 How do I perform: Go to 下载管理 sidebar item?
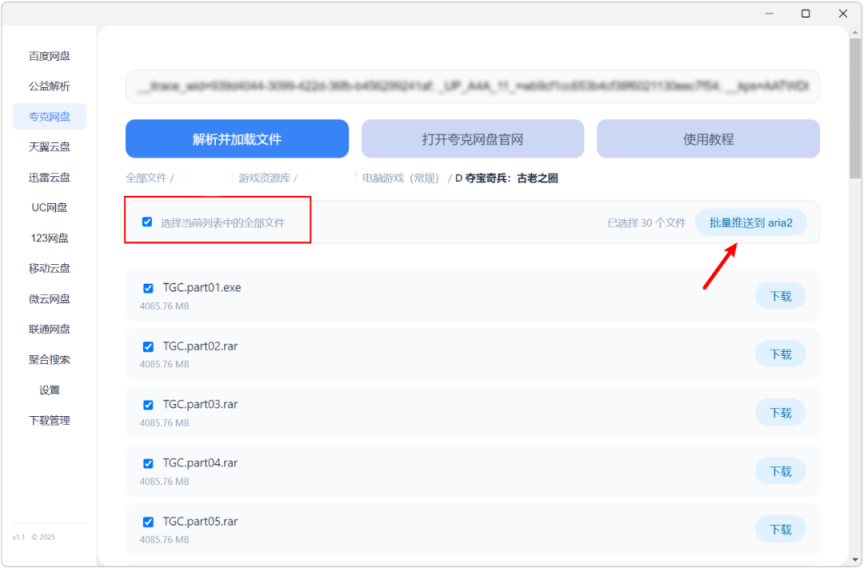49,420
